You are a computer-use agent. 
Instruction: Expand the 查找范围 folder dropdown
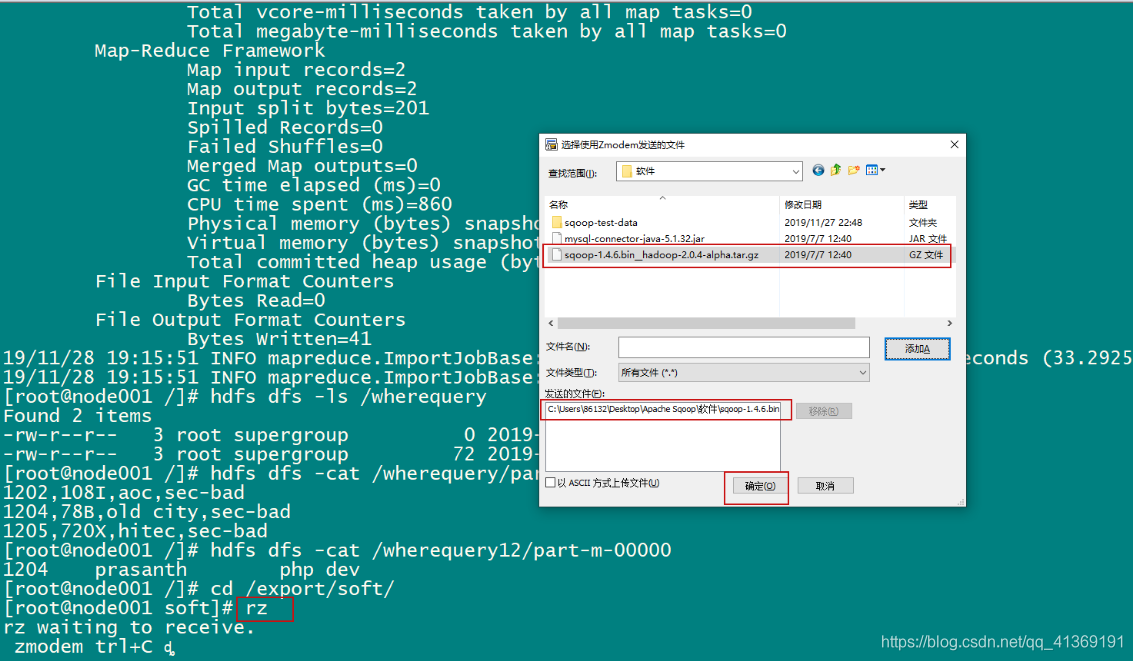(795, 172)
